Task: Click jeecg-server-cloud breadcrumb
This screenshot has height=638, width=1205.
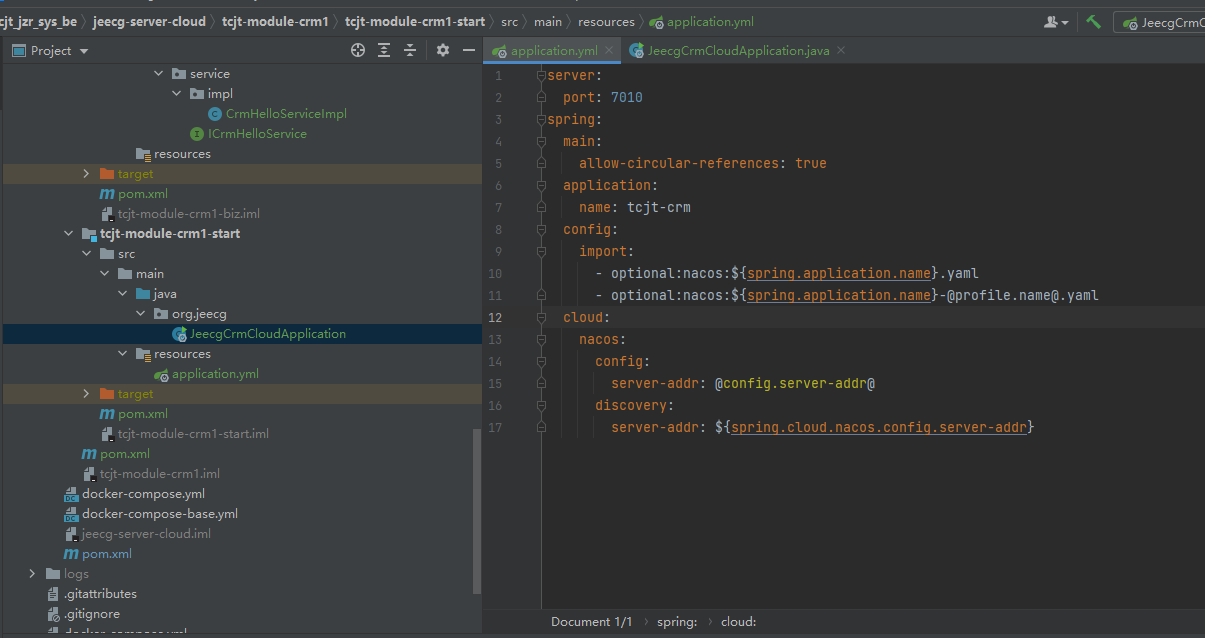Action: 149,21
